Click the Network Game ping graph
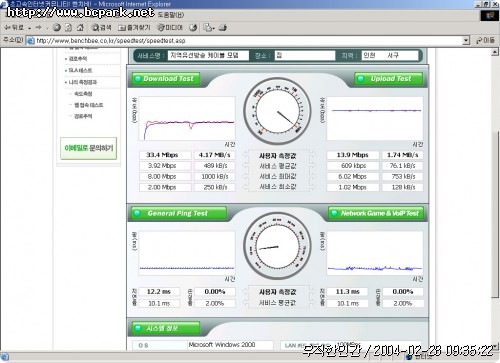 (x=375, y=253)
